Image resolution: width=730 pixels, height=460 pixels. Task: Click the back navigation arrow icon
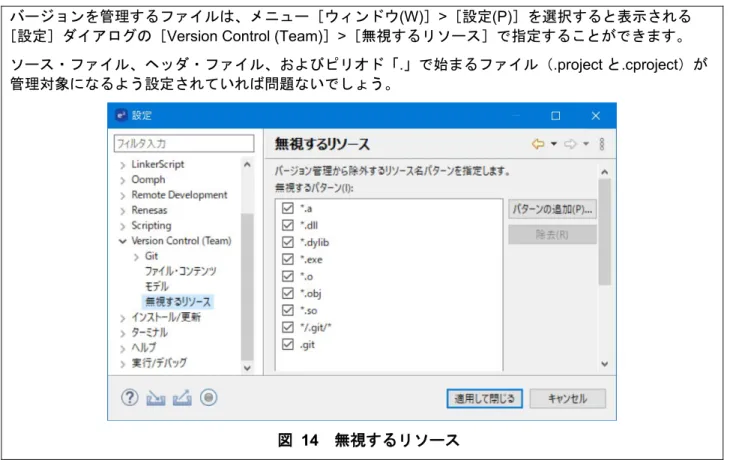point(538,144)
